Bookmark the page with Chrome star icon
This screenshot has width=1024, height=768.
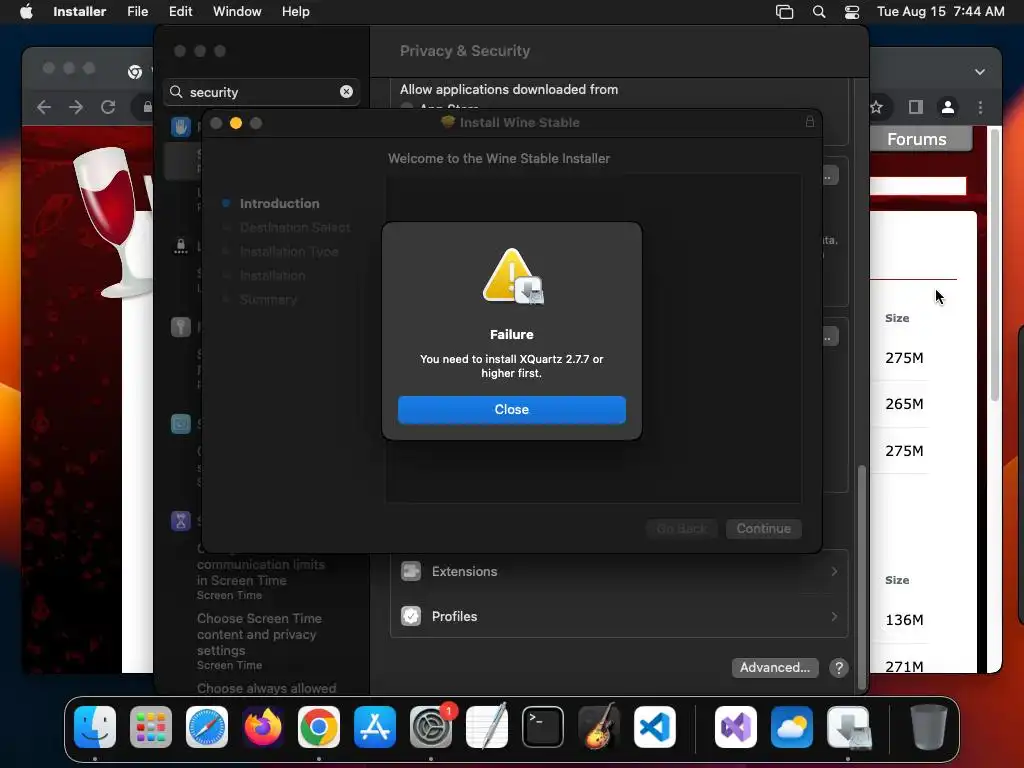click(876, 107)
